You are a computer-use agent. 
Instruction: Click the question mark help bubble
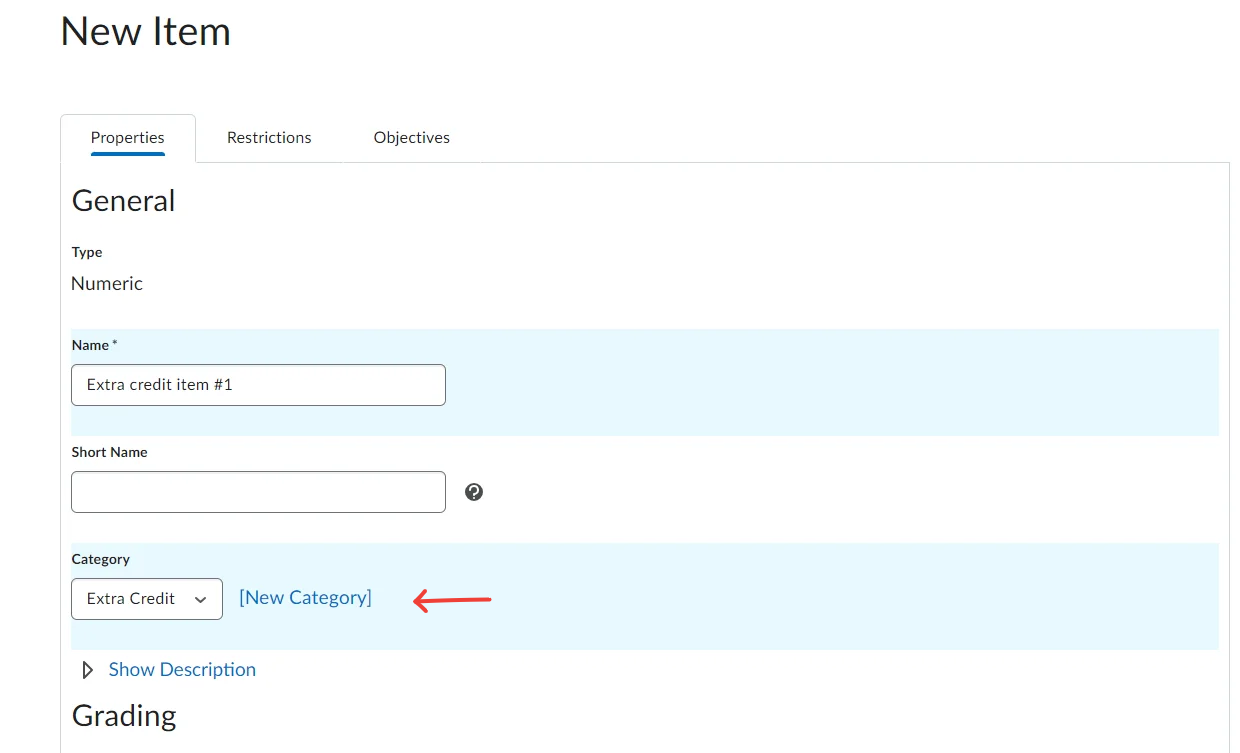tap(473, 492)
